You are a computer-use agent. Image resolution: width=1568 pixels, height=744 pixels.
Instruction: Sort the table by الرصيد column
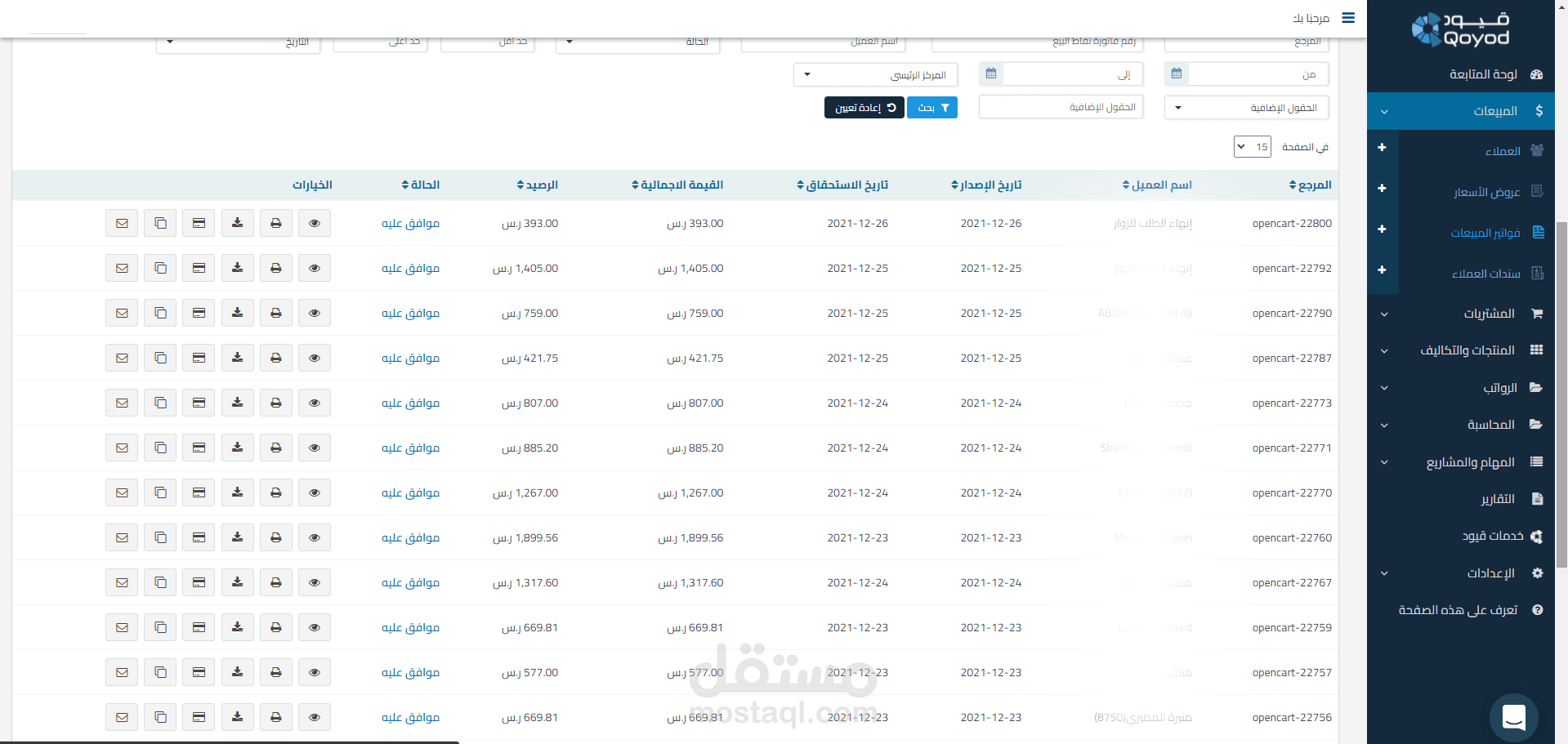(x=538, y=185)
